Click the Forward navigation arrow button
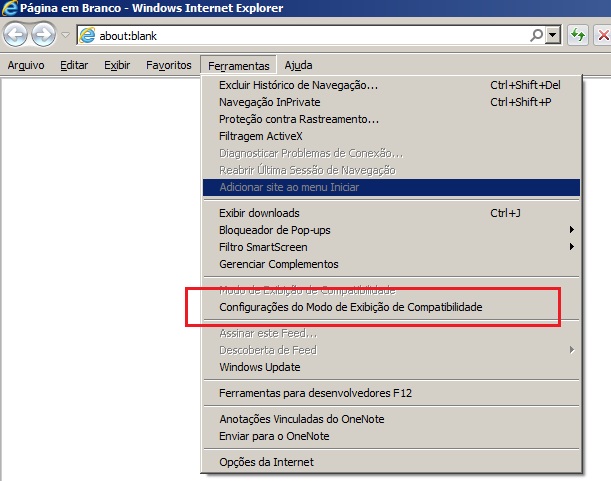This screenshot has height=481, width=611. tap(44, 35)
